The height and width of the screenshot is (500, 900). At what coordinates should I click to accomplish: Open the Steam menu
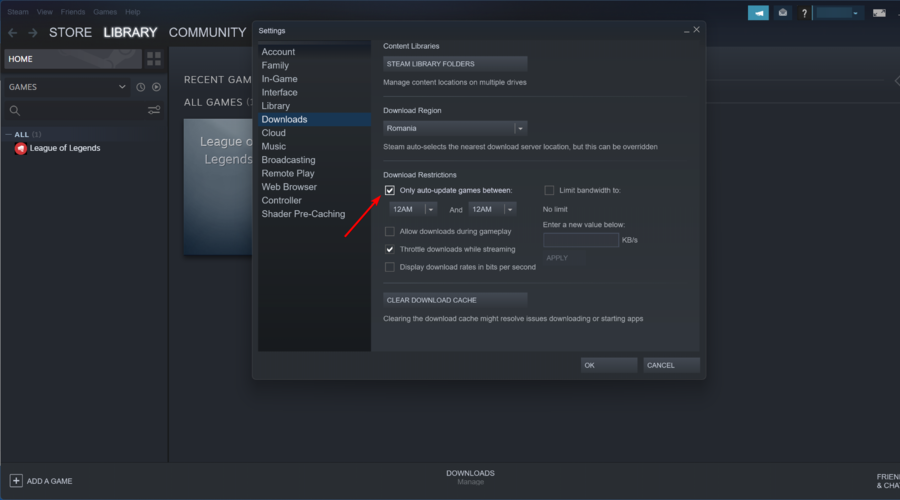click(18, 11)
